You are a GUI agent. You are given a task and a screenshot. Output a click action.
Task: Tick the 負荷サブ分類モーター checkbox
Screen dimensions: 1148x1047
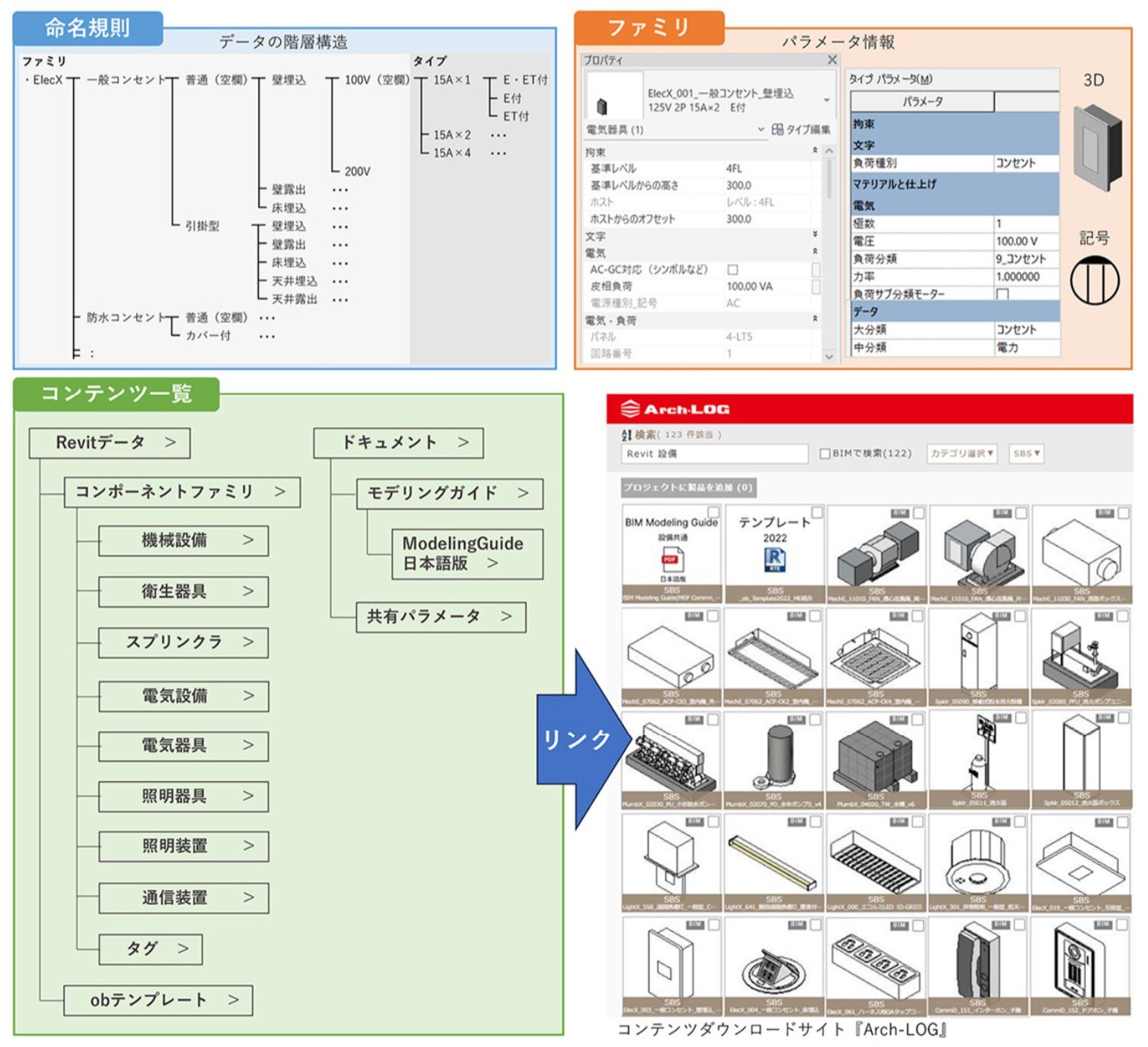1002,294
